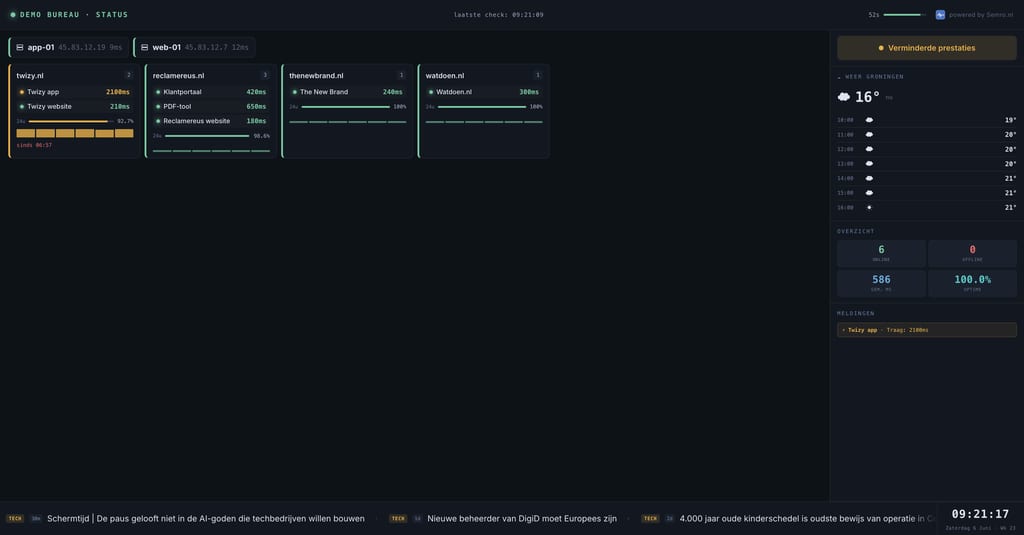
Task: Click the Semro.nl logo icon
Action: (940, 14)
